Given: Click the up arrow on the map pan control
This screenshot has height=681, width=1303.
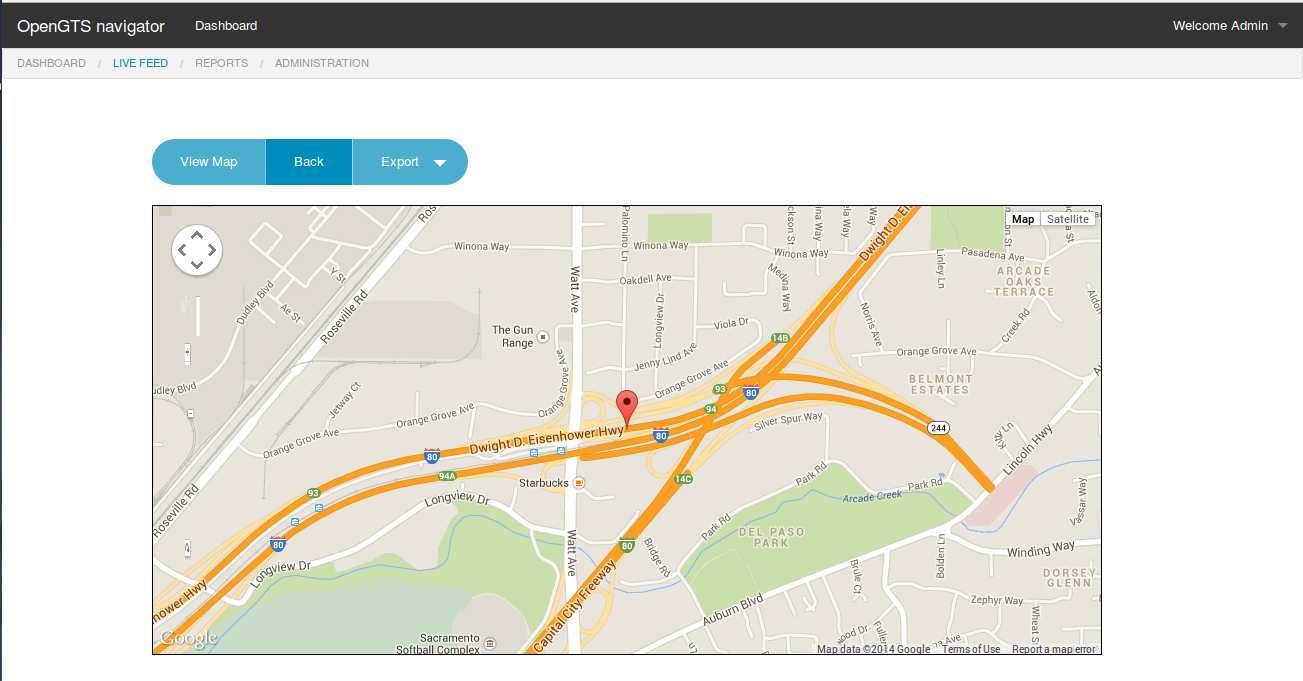Looking at the screenshot, I should click(197, 235).
